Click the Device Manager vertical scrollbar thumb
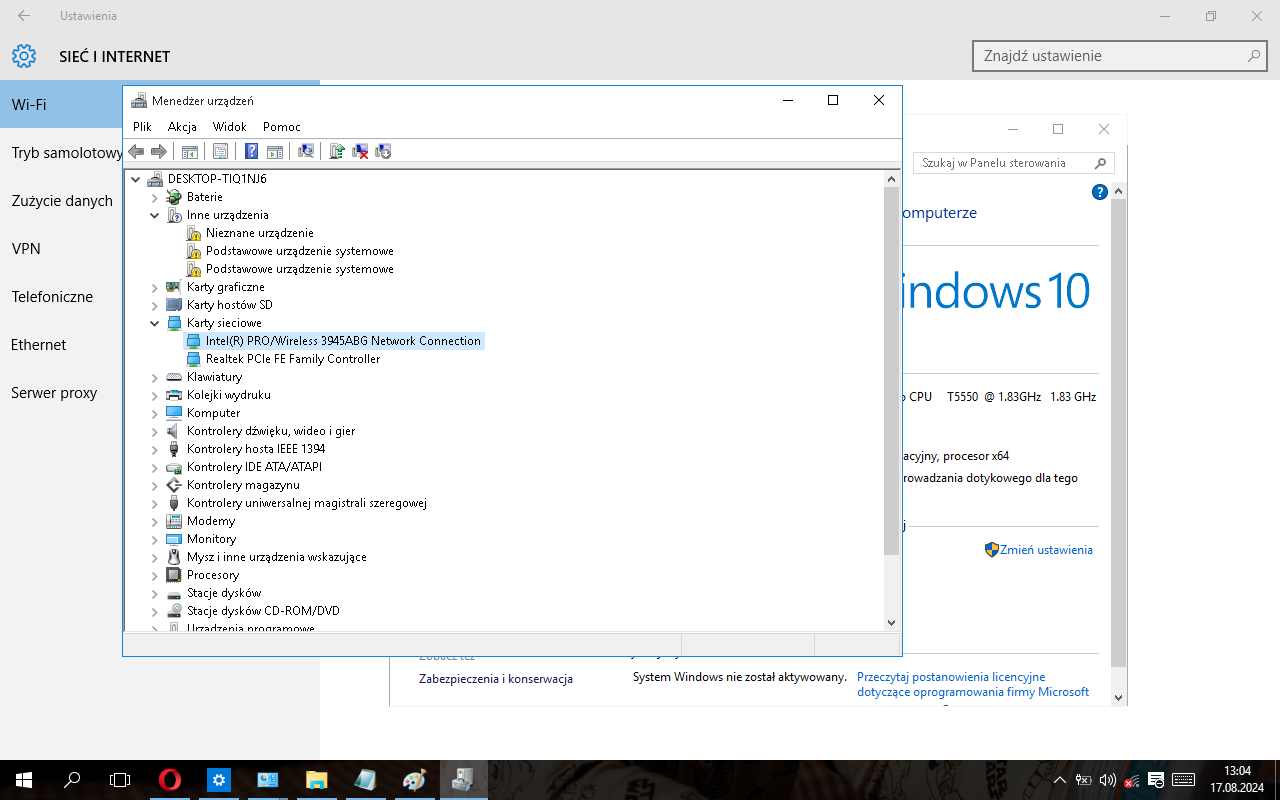Image resolution: width=1280 pixels, height=800 pixels. click(x=892, y=370)
